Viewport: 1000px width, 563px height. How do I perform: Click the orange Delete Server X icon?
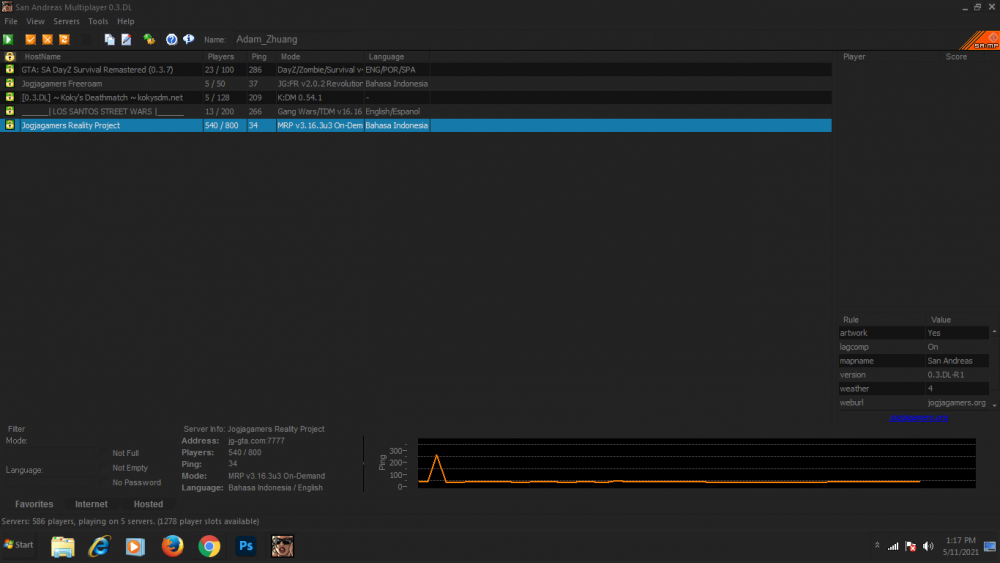point(47,40)
